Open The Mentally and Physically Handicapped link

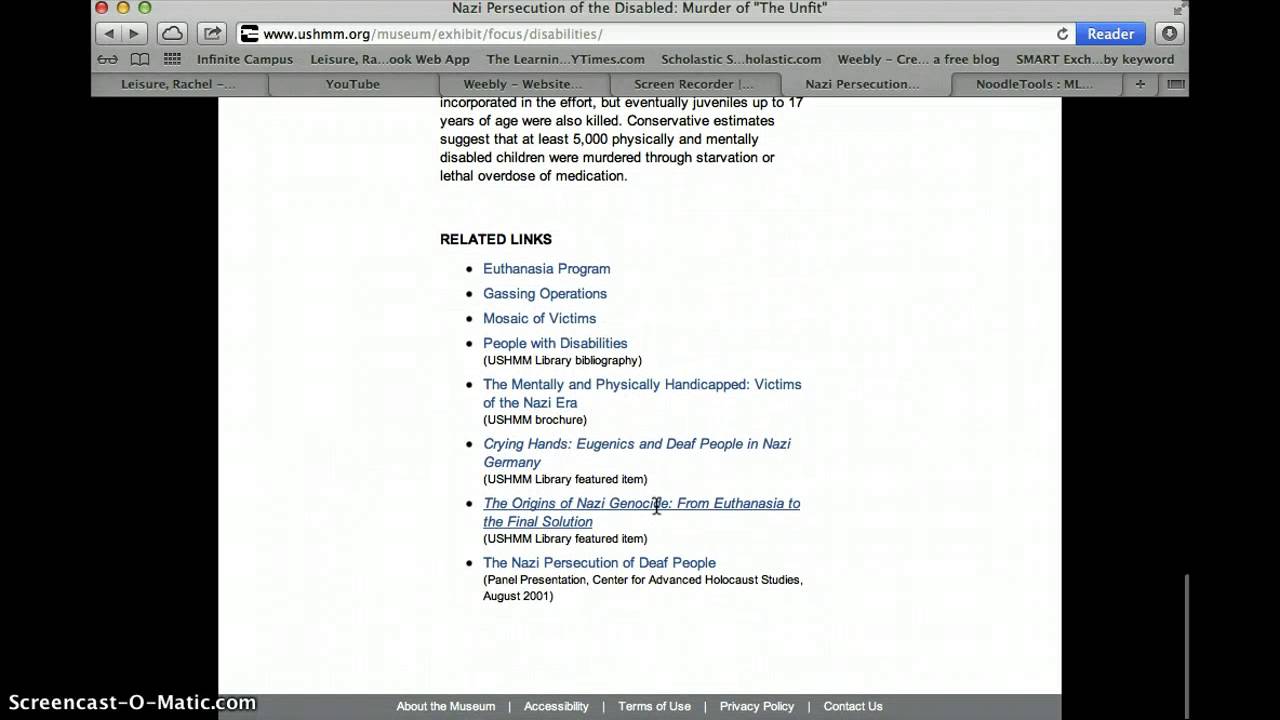tap(642, 393)
